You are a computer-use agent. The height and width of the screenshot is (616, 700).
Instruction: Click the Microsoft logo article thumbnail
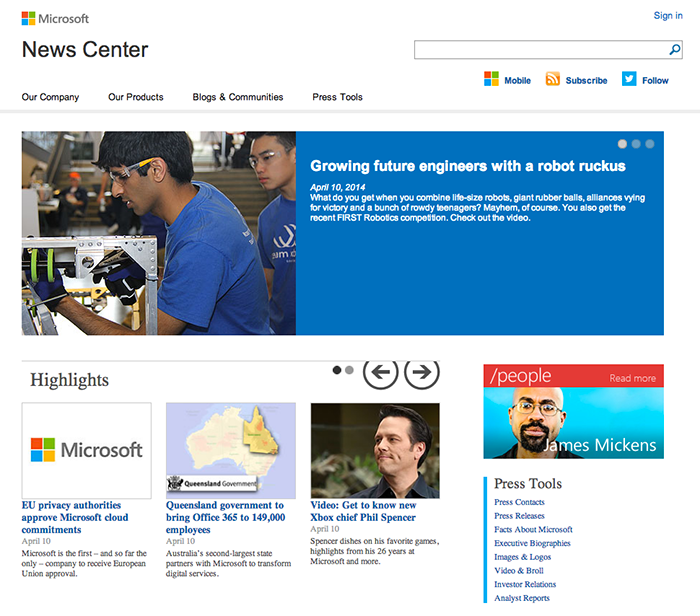(87, 450)
